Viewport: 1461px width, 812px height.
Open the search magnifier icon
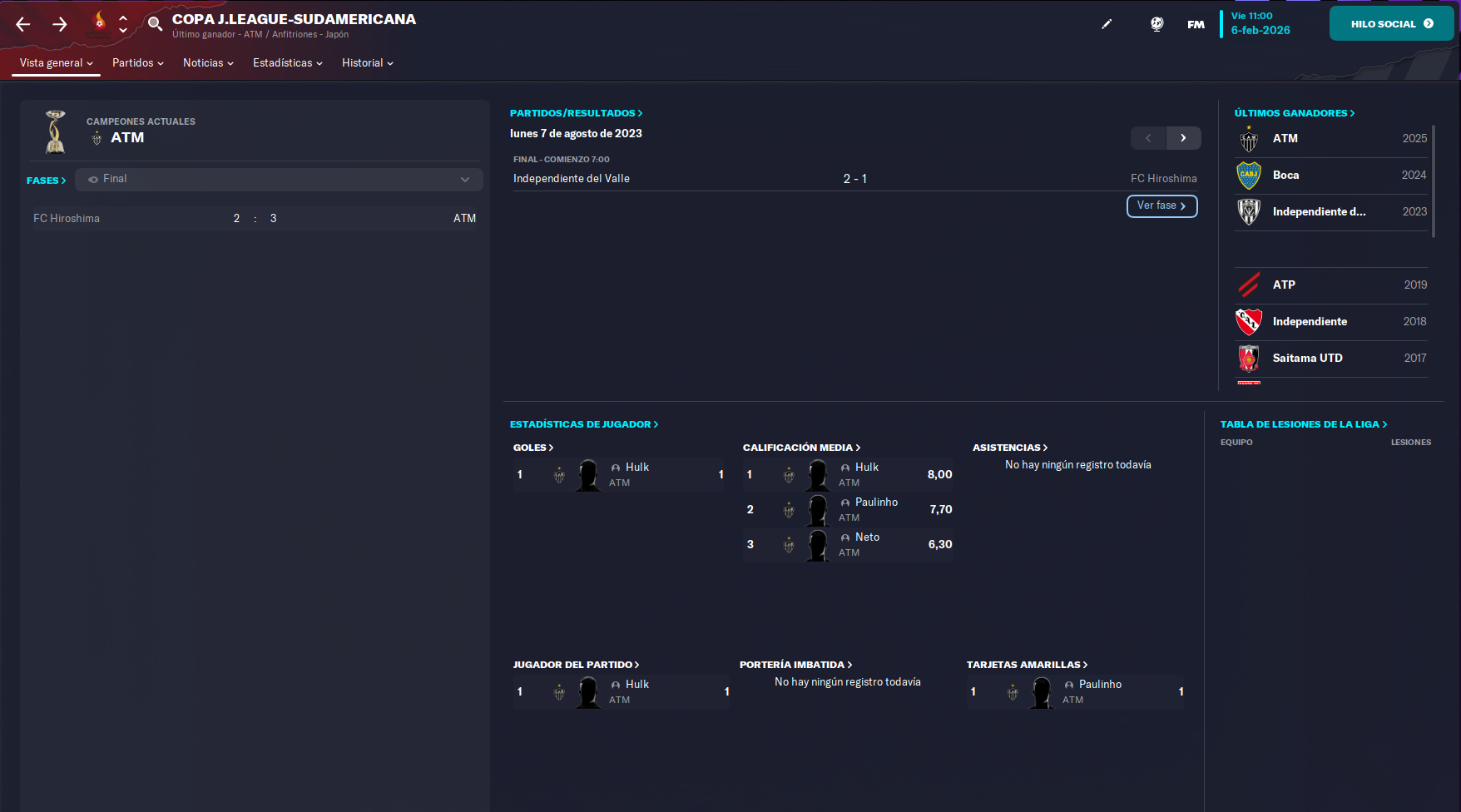pos(155,23)
